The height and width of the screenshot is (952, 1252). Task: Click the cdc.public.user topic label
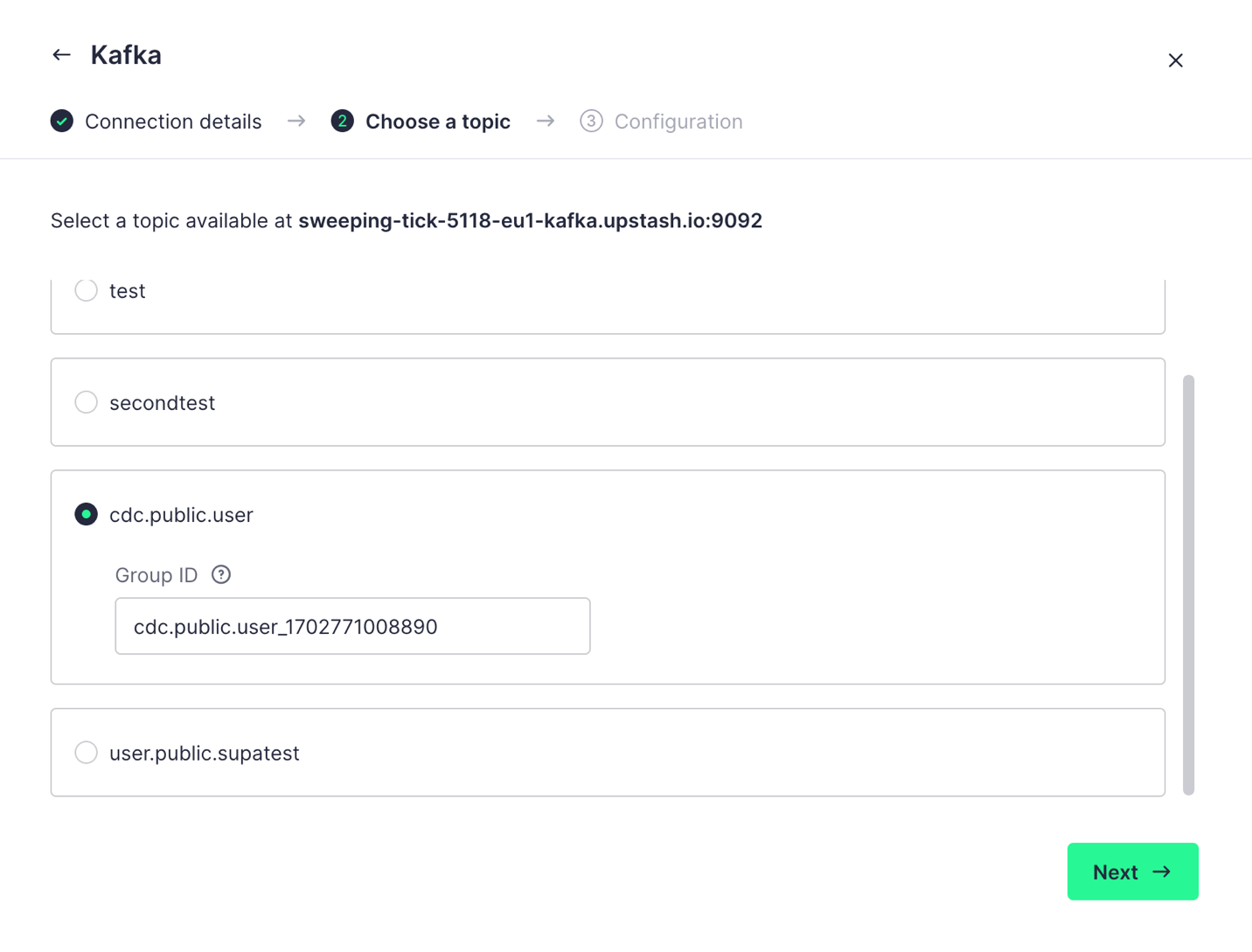click(181, 515)
